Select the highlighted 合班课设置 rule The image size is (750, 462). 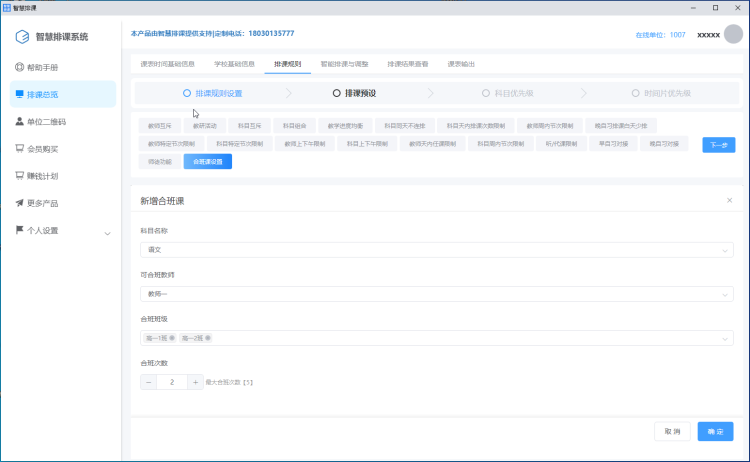pos(208,162)
